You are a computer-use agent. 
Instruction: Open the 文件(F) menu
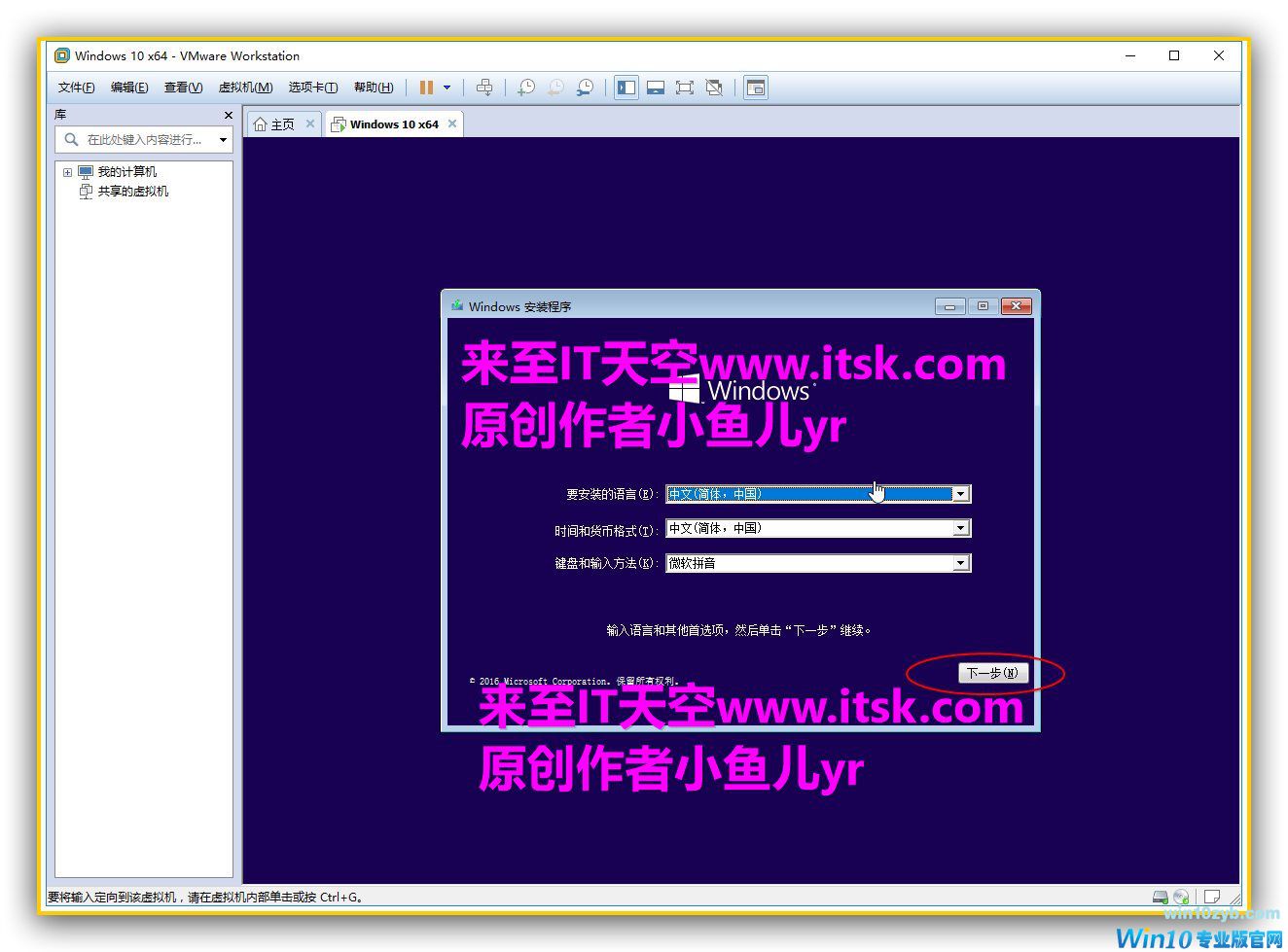tap(76, 88)
